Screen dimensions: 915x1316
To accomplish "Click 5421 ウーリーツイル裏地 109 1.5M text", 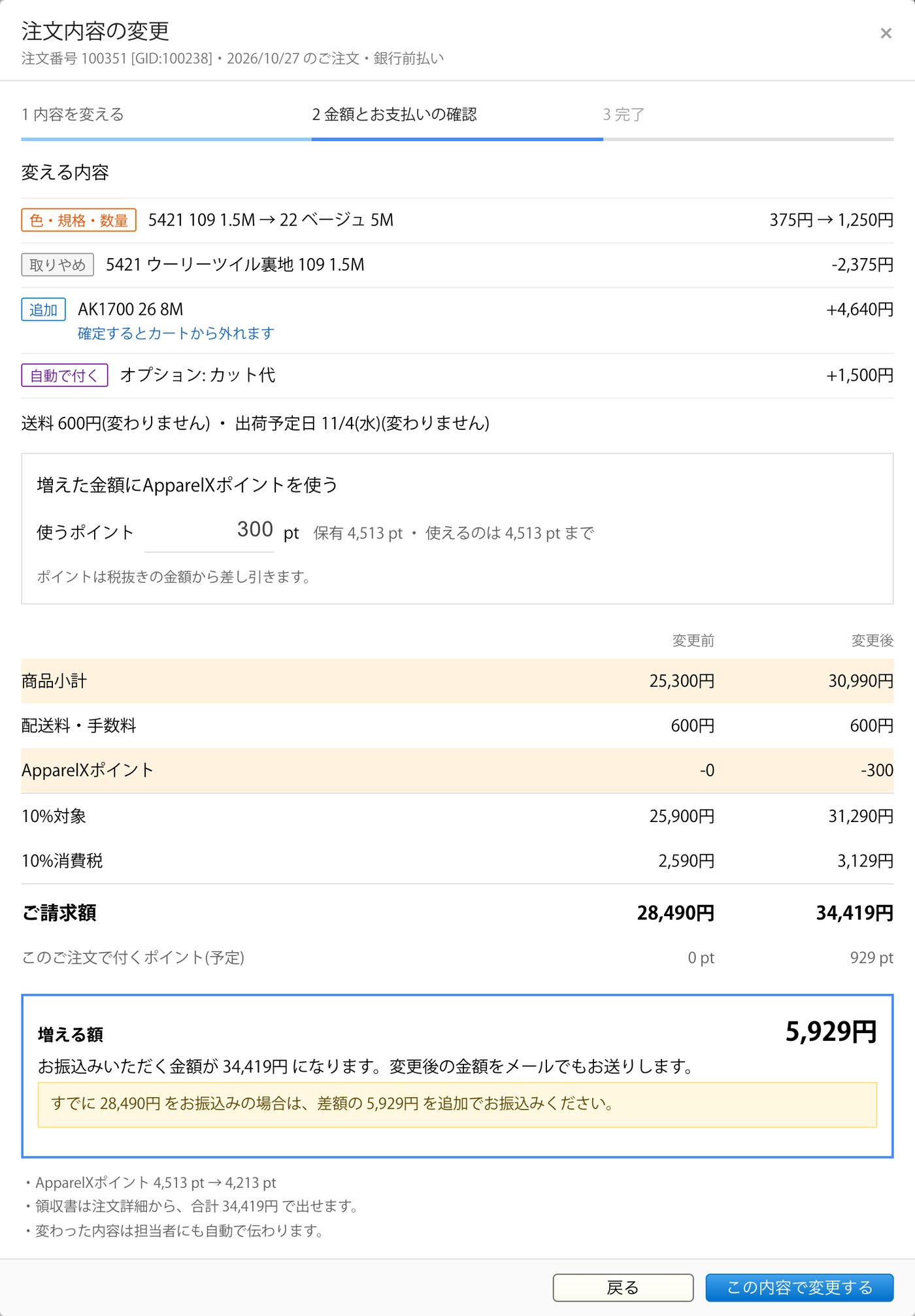I will tap(235, 265).
